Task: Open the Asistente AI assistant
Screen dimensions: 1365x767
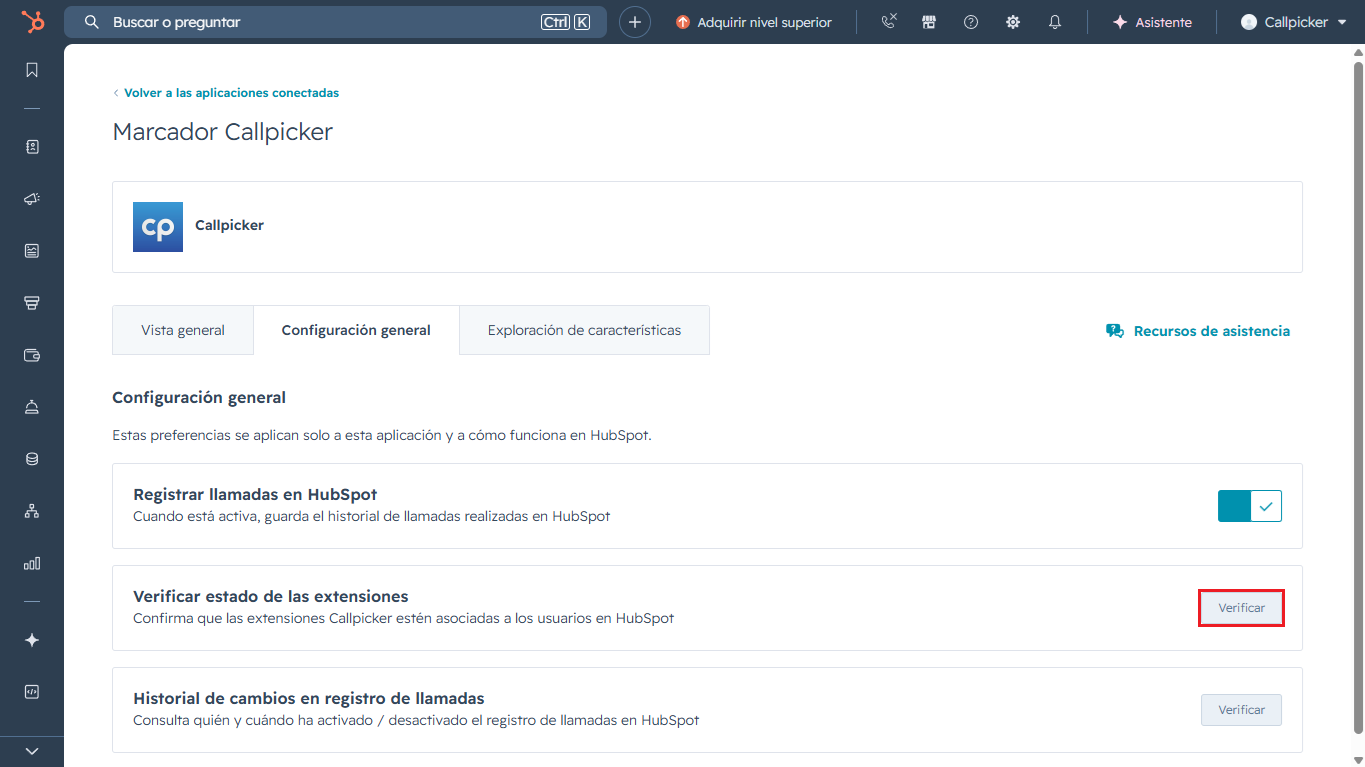Action: pos(1152,22)
